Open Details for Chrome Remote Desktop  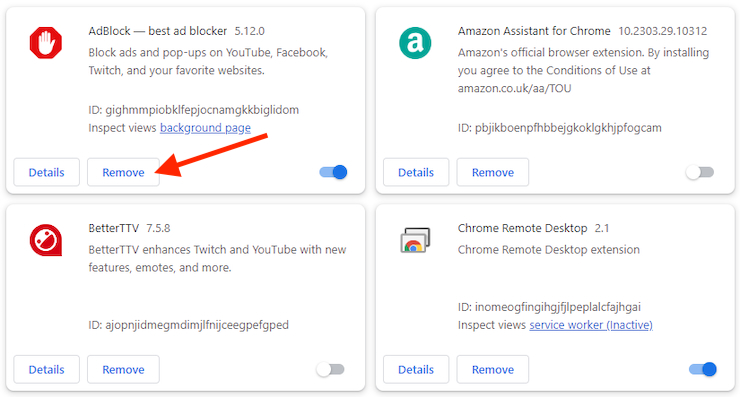tap(416, 370)
